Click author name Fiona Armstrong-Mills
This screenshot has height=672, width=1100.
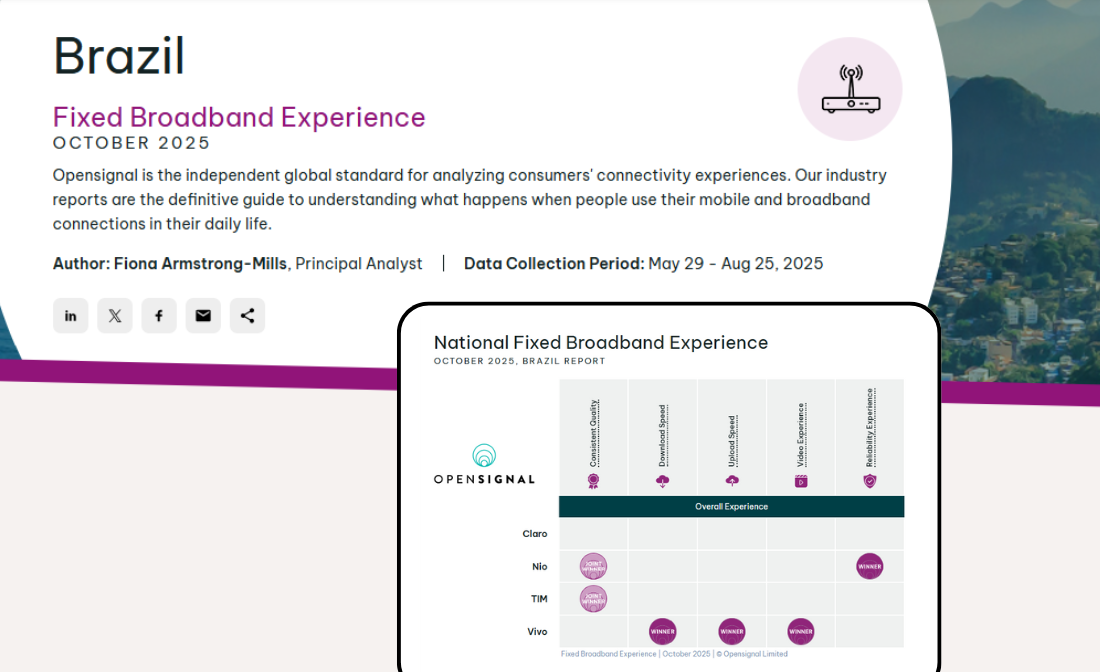[201, 264]
